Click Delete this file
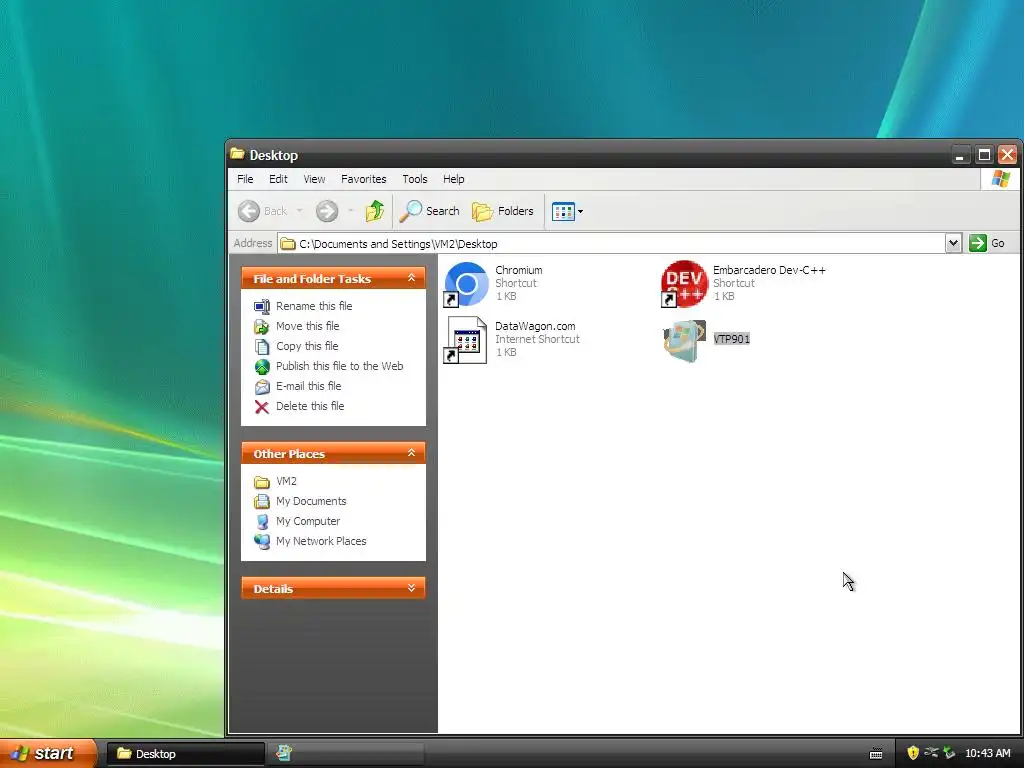The image size is (1024, 768). pyautogui.click(x=310, y=406)
